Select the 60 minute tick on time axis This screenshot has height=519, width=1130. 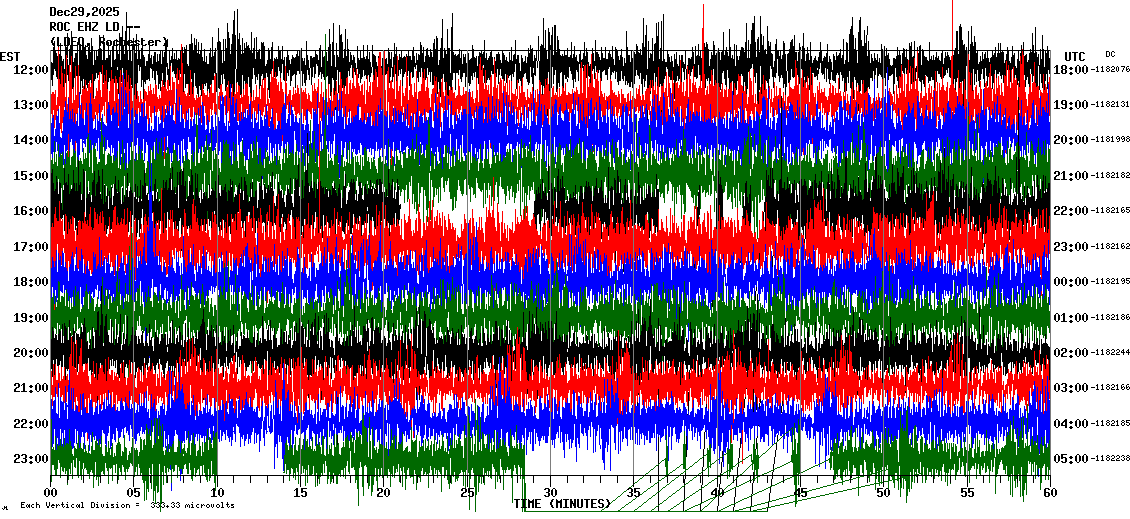(1049, 493)
